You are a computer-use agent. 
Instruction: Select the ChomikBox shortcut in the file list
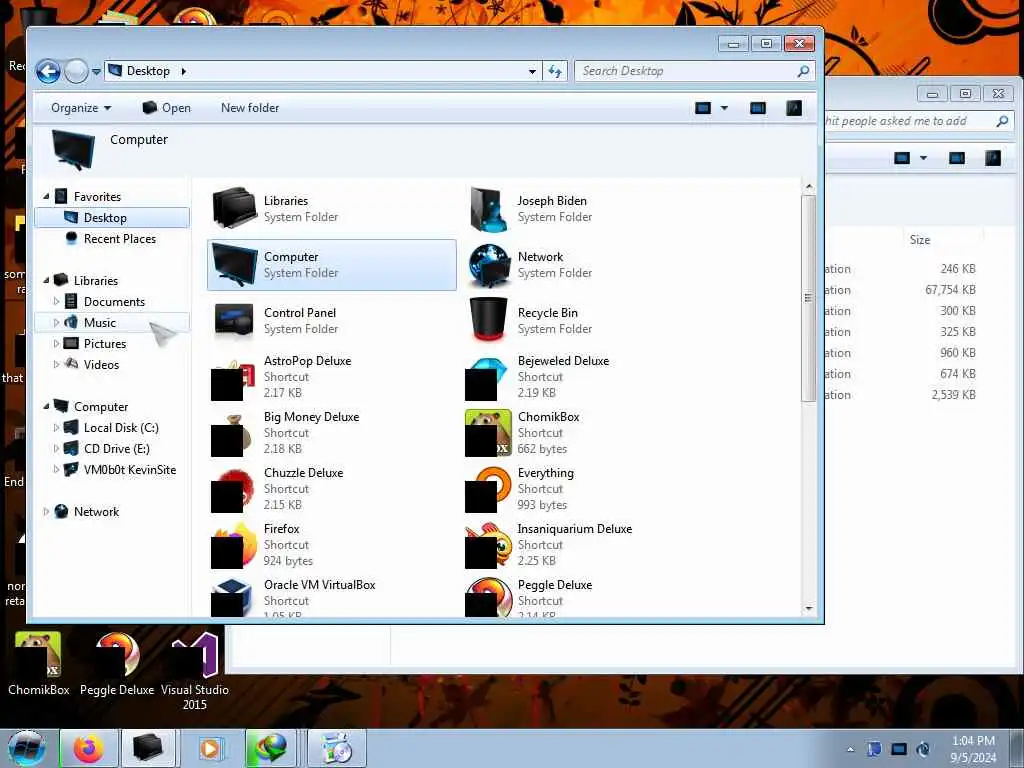488,433
